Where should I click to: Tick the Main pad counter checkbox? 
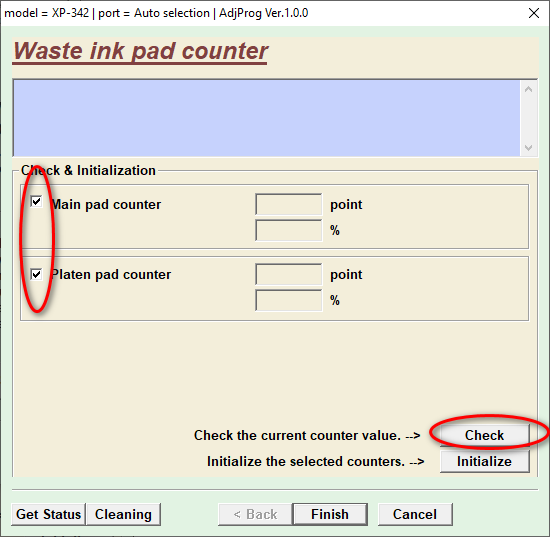point(36,202)
